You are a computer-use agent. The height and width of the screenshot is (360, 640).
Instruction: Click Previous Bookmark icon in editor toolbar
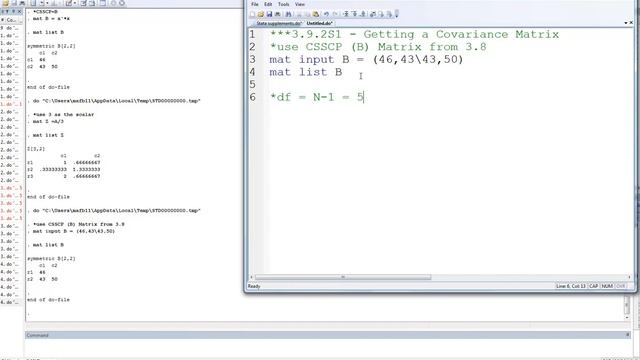pyautogui.click(x=363, y=14)
